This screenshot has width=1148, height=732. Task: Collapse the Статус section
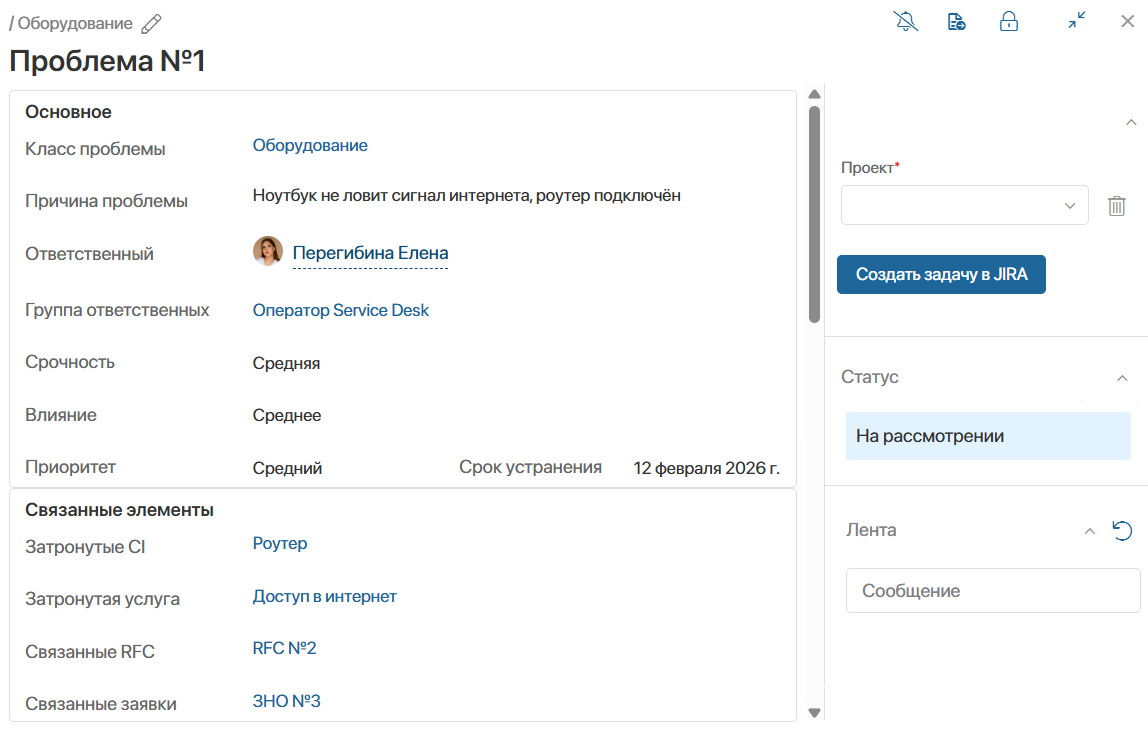tap(1122, 378)
